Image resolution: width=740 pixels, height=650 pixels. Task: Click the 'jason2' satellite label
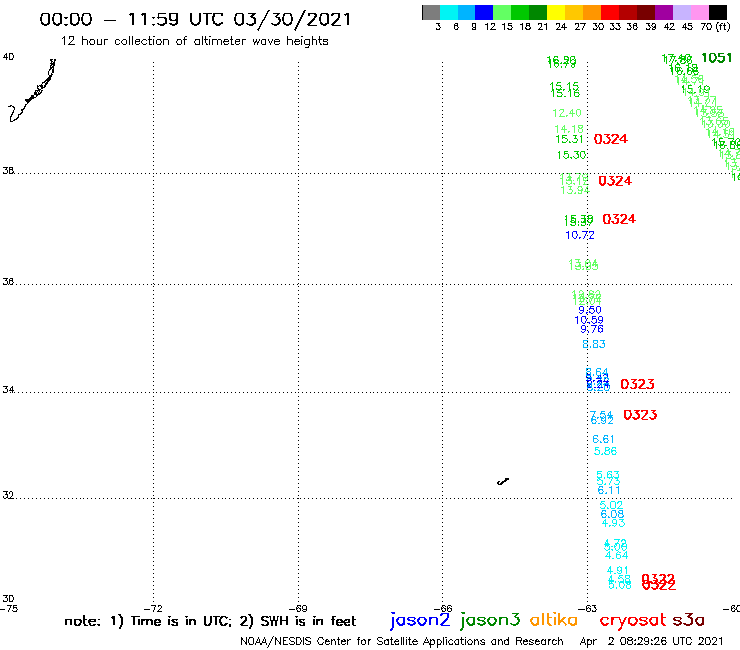[x=420, y=620]
